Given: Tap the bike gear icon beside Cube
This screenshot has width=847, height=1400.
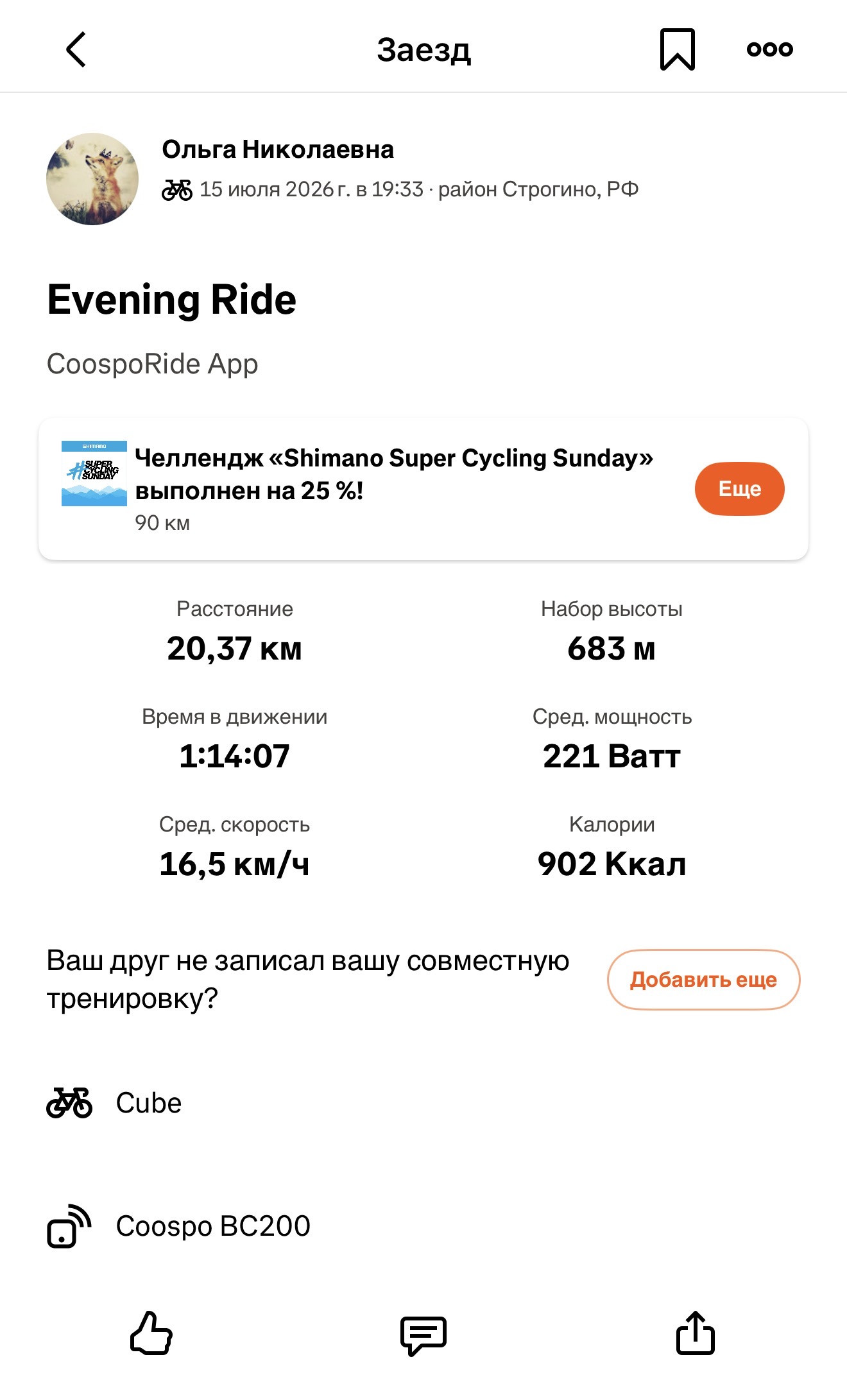Looking at the screenshot, I should (x=69, y=1103).
